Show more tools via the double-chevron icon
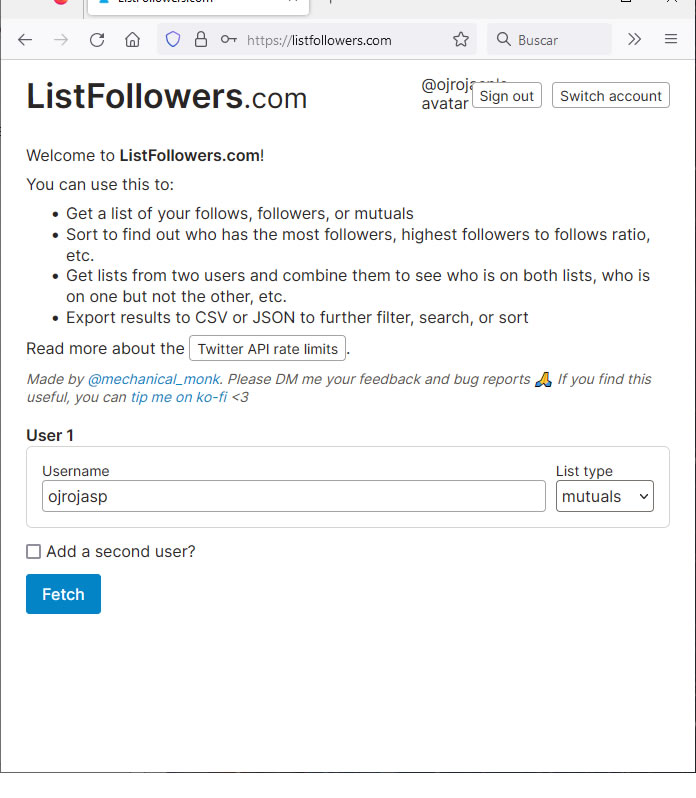Screen dimensions: 696x798 pos(634,39)
